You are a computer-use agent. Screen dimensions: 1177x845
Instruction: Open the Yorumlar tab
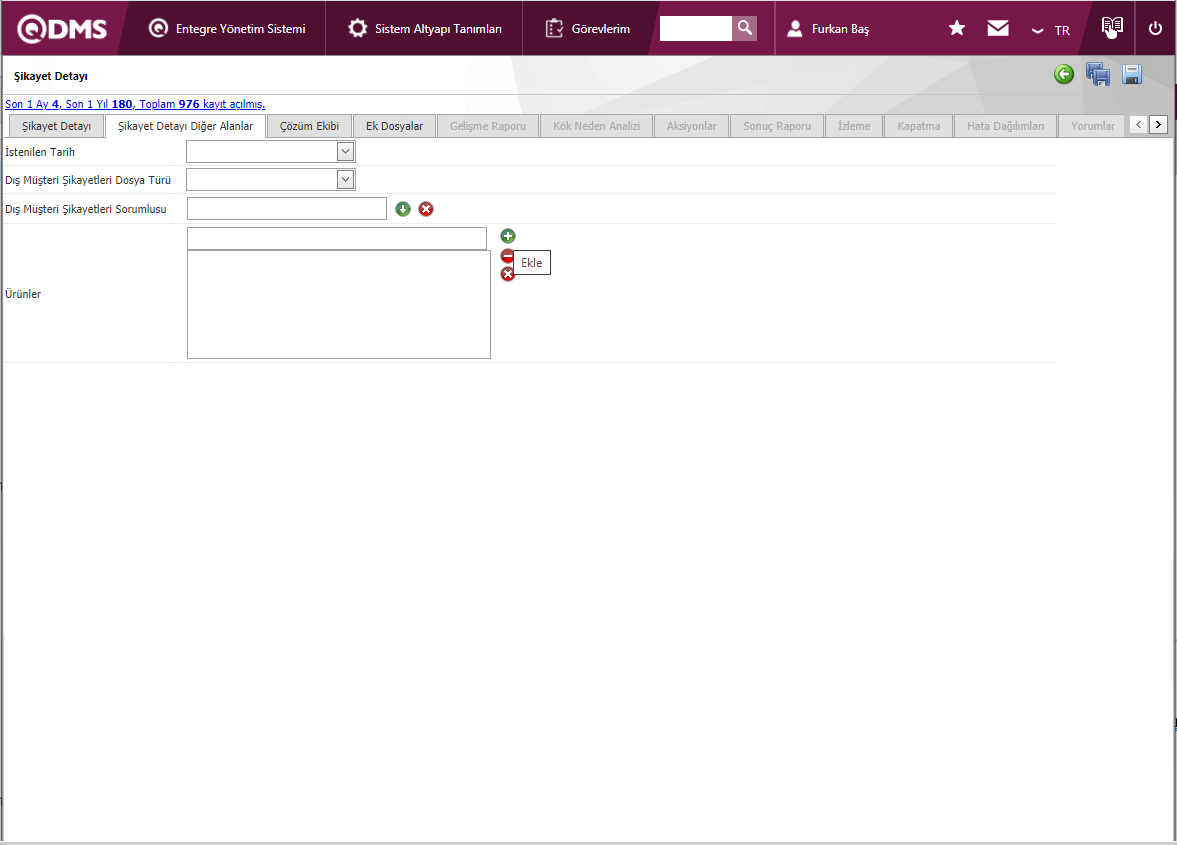(1092, 126)
